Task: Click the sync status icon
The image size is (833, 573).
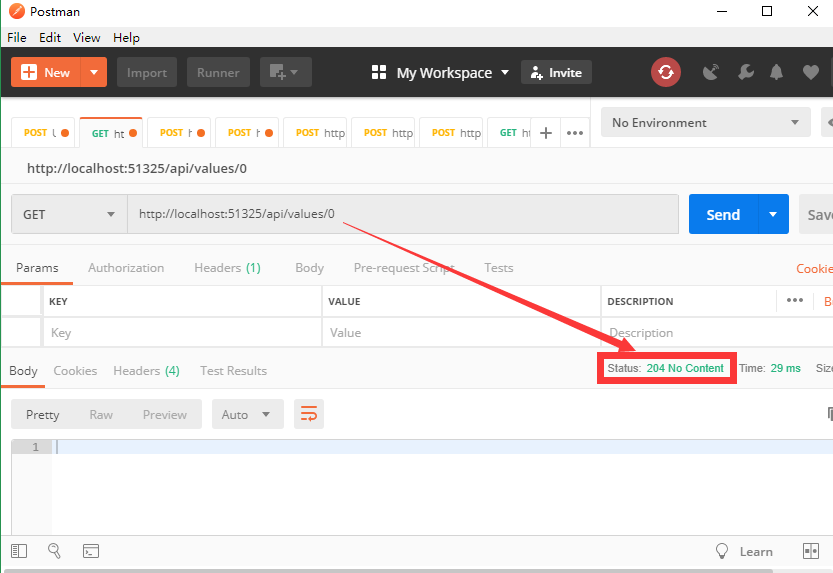Action: (666, 72)
